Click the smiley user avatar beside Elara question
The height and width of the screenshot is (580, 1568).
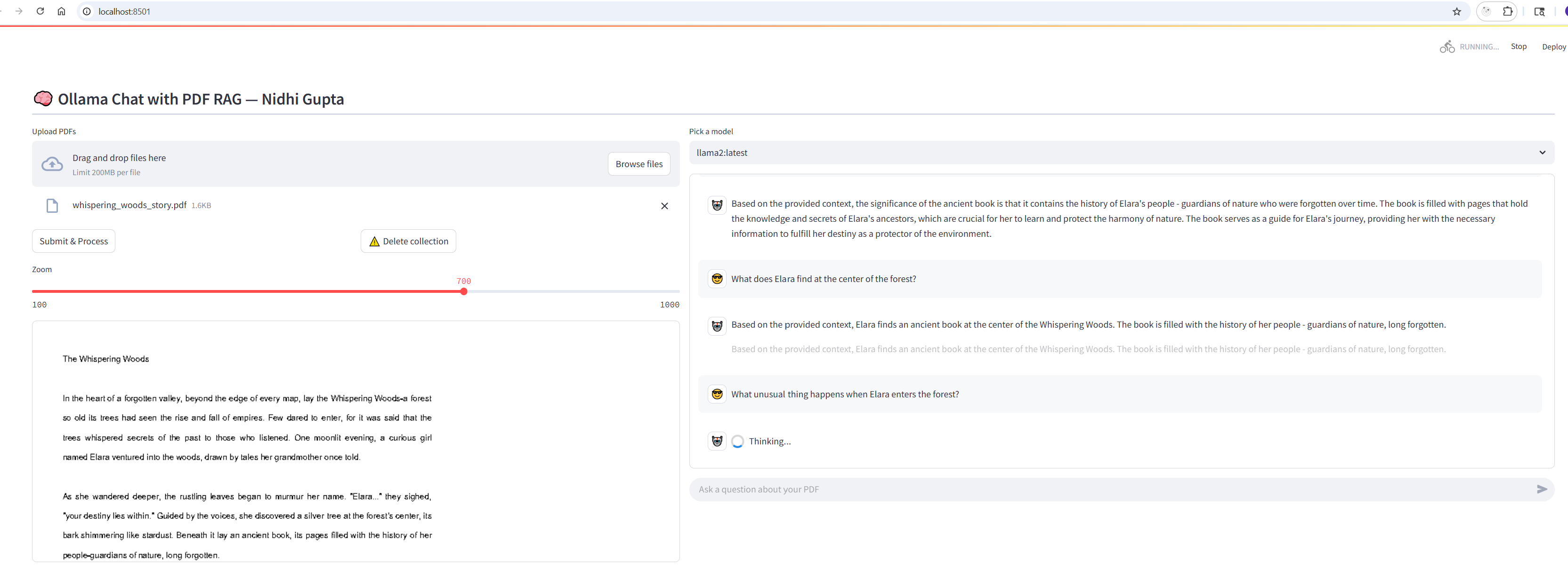(x=717, y=278)
